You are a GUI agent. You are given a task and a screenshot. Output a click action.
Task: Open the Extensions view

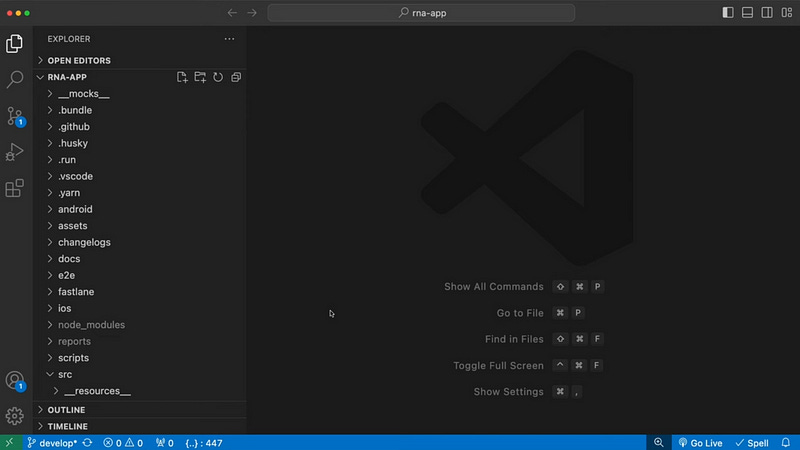14,188
